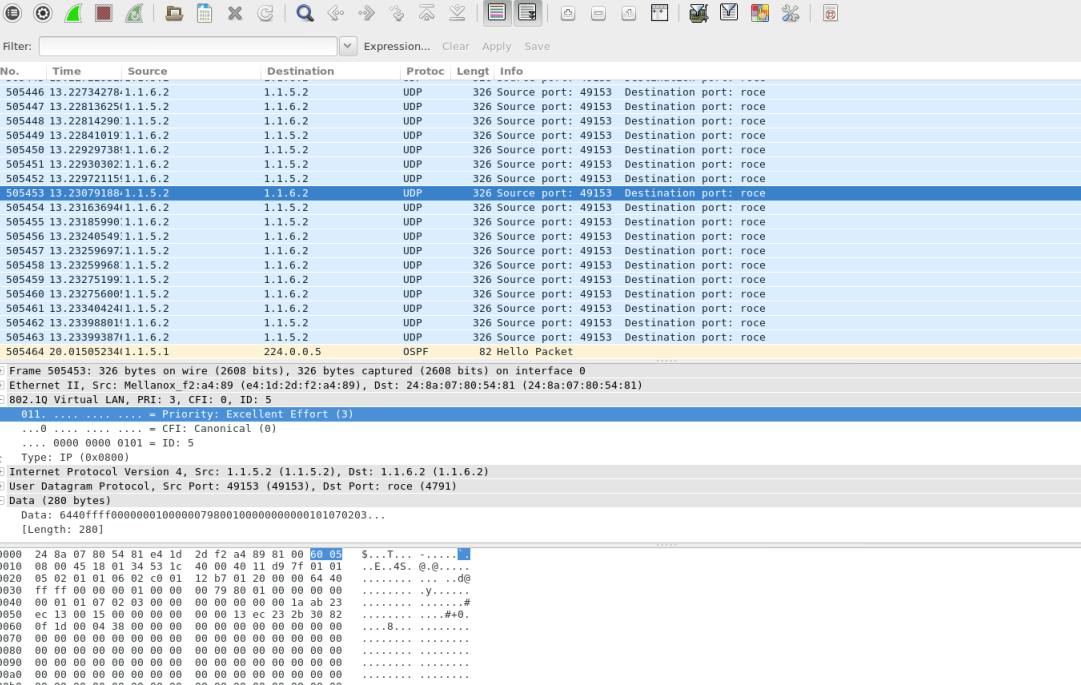Toggle packet list colorization
Screen dimensions: 1081x685
pyautogui.click(x=495, y=13)
